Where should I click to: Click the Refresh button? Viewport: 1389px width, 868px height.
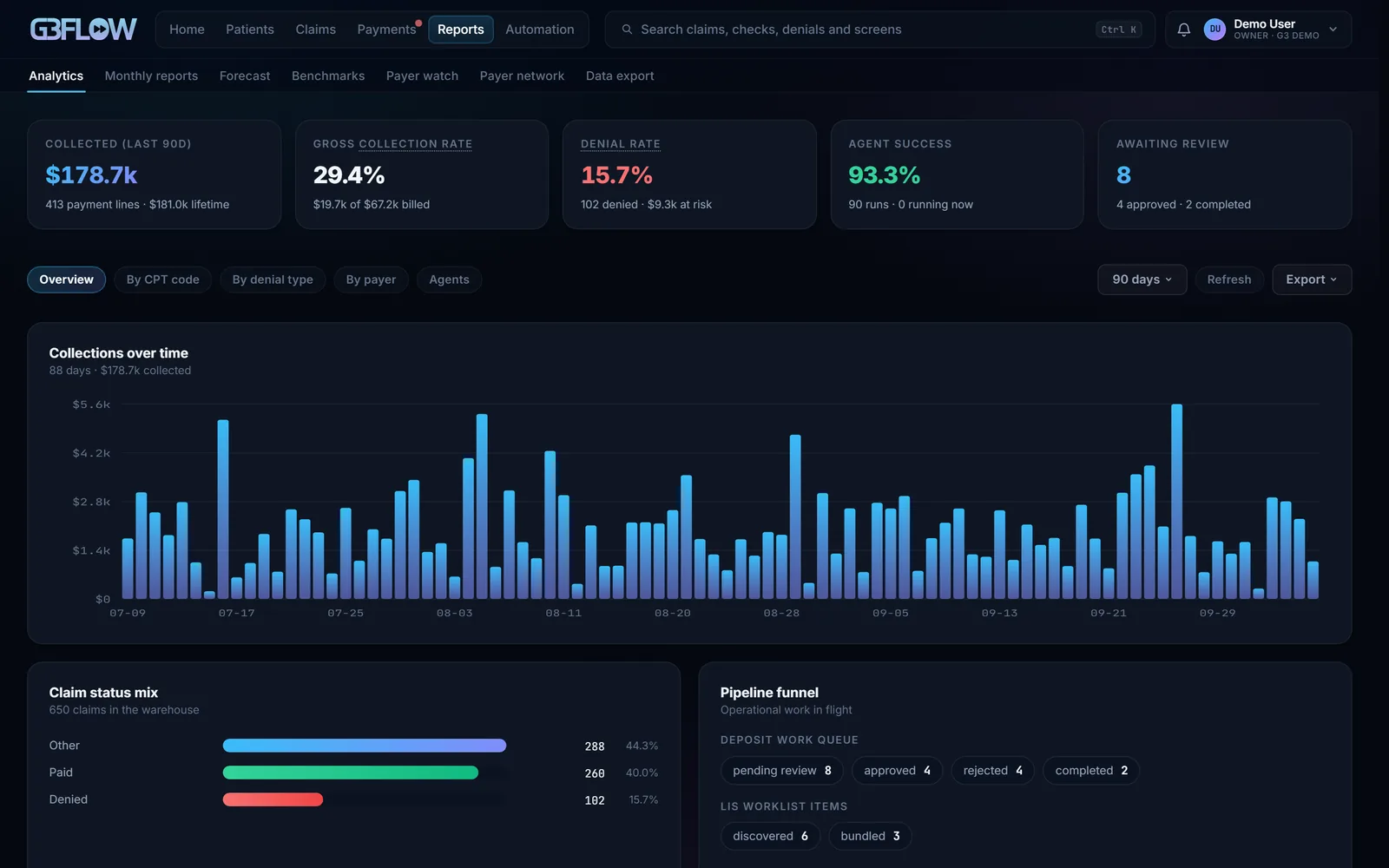tap(1229, 279)
